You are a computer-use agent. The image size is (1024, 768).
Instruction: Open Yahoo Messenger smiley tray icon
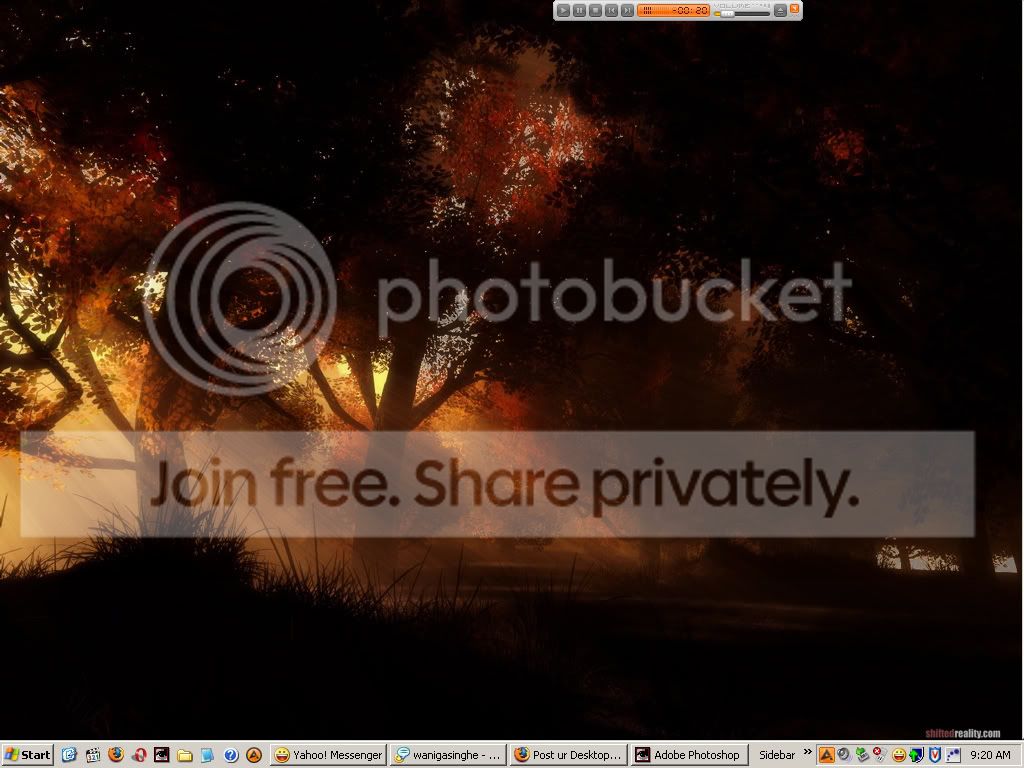pyautogui.click(x=899, y=756)
